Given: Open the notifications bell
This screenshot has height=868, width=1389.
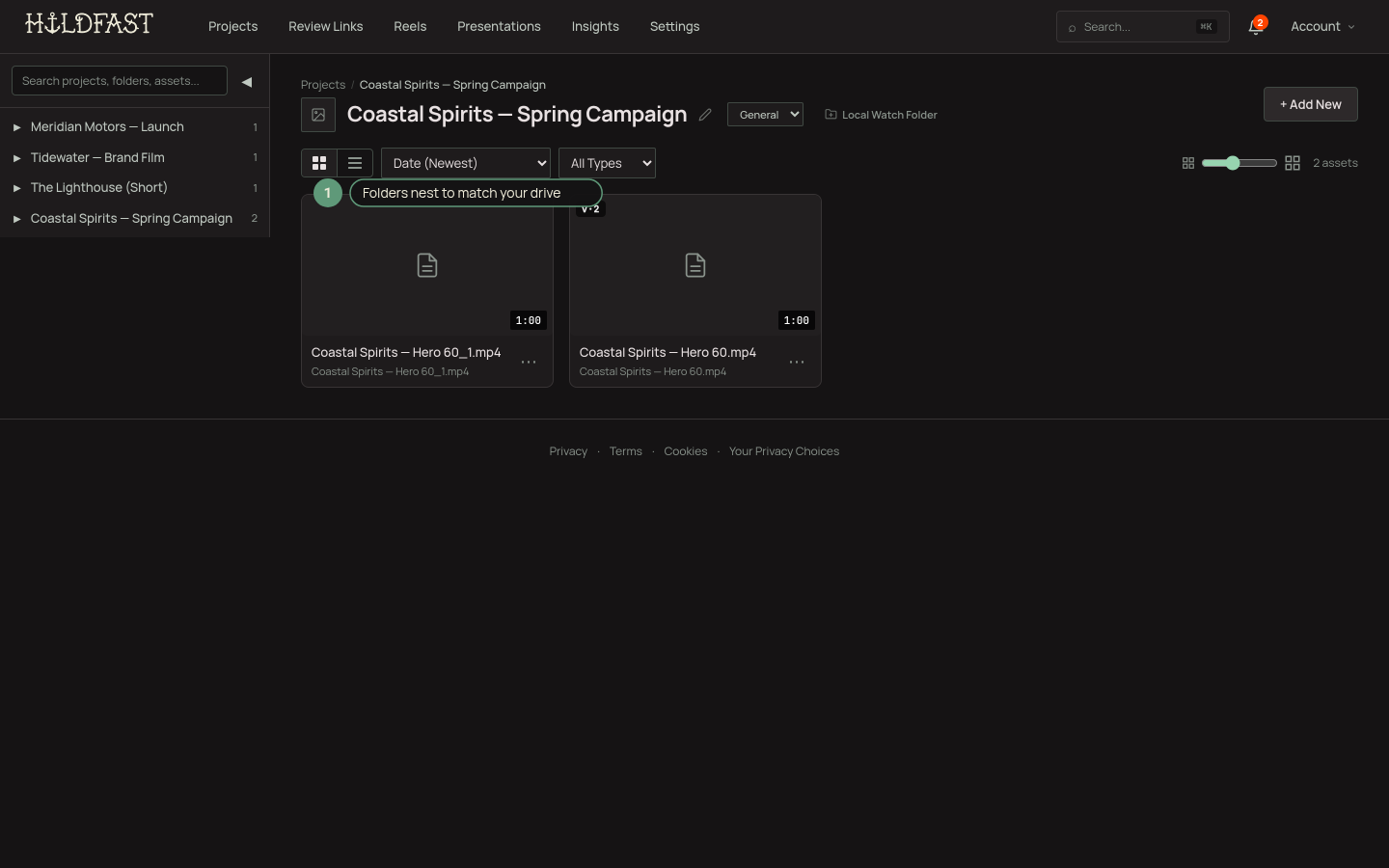Looking at the screenshot, I should (x=1255, y=27).
